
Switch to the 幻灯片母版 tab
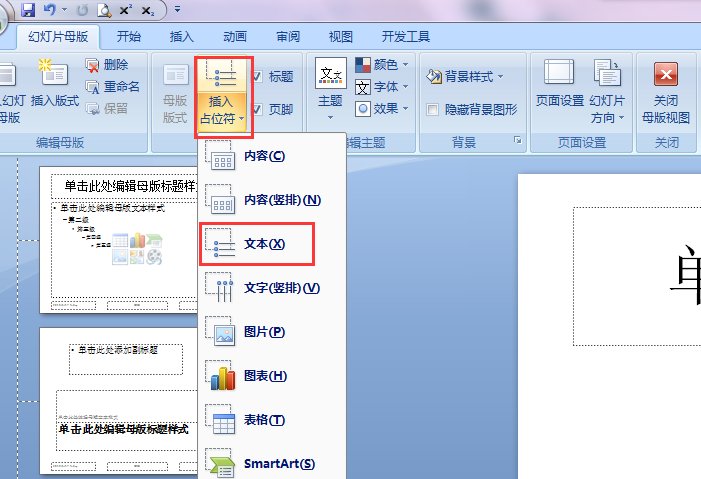coord(58,37)
